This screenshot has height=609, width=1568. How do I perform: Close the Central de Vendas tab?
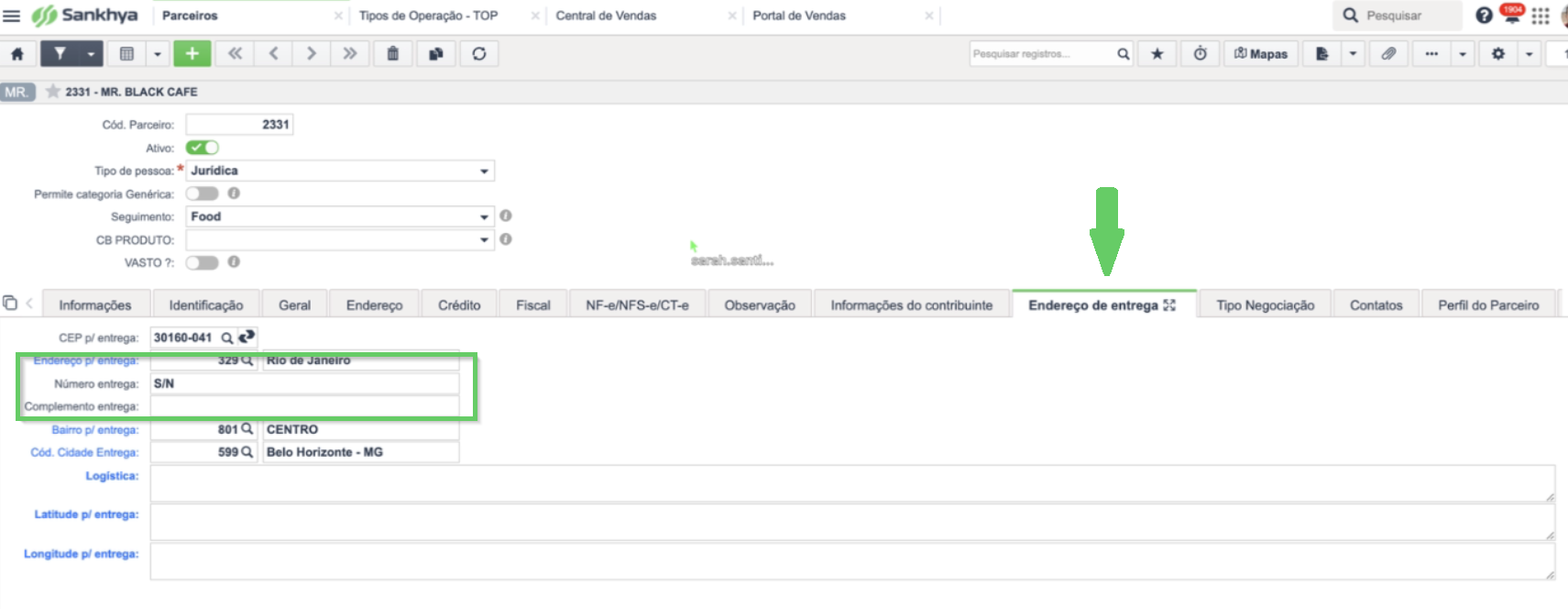(732, 16)
